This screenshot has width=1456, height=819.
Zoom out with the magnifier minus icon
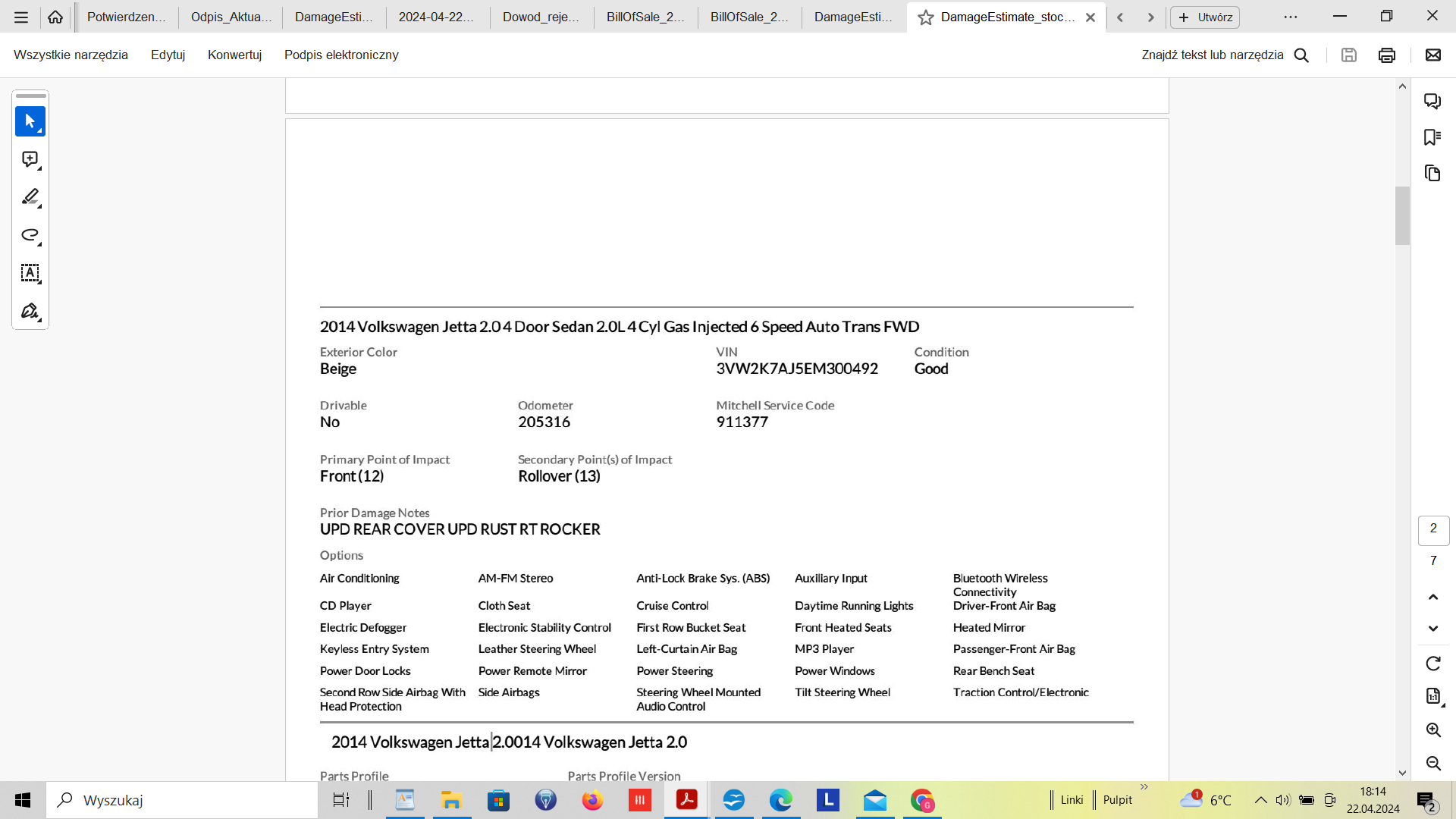(x=1433, y=763)
